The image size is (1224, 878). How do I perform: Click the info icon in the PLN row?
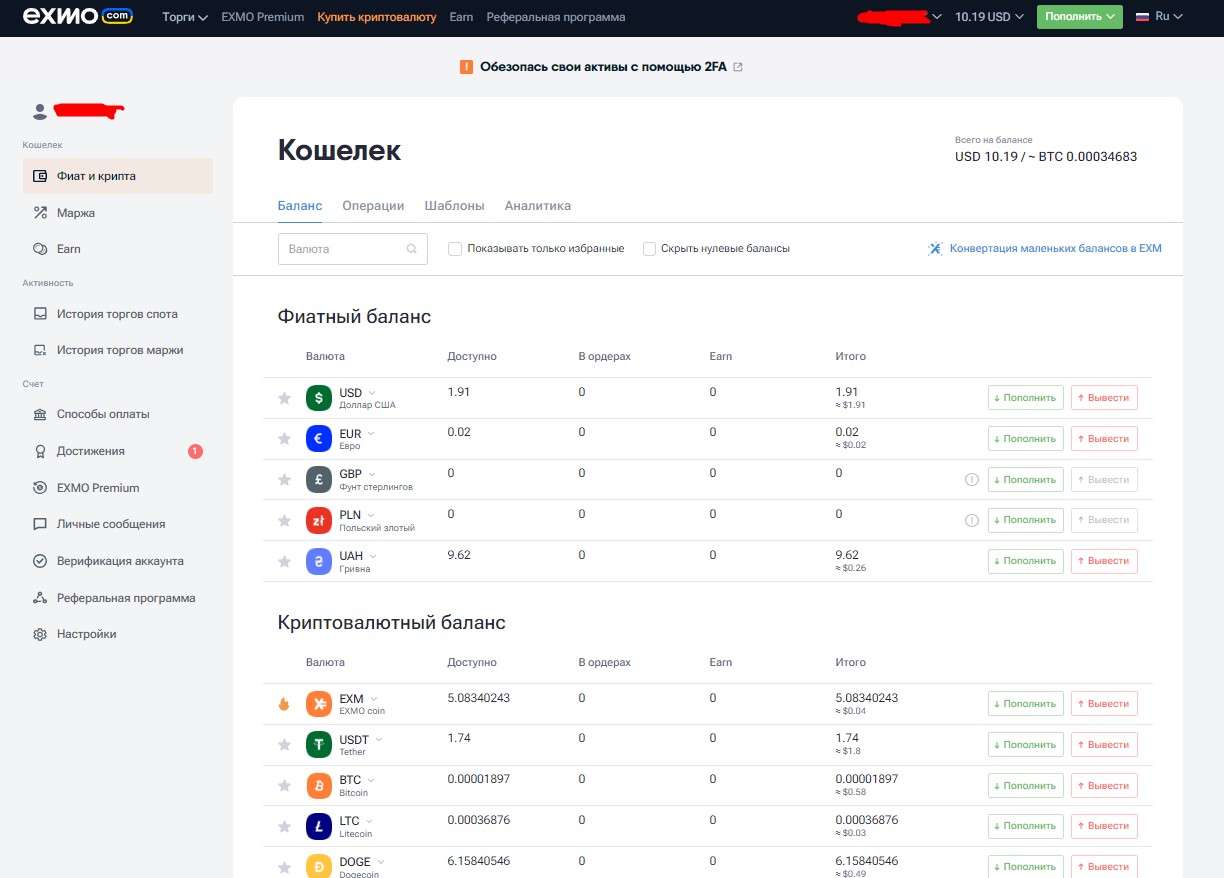point(971,520)
